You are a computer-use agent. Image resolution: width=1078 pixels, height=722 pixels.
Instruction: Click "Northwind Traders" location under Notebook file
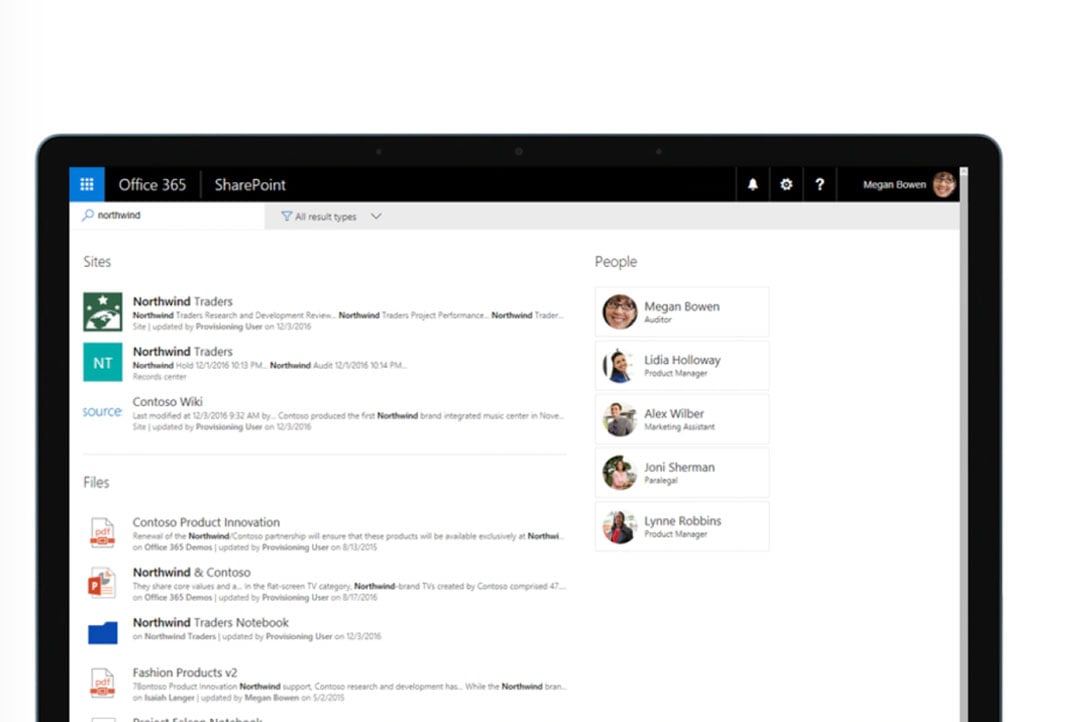pos(180,637)
